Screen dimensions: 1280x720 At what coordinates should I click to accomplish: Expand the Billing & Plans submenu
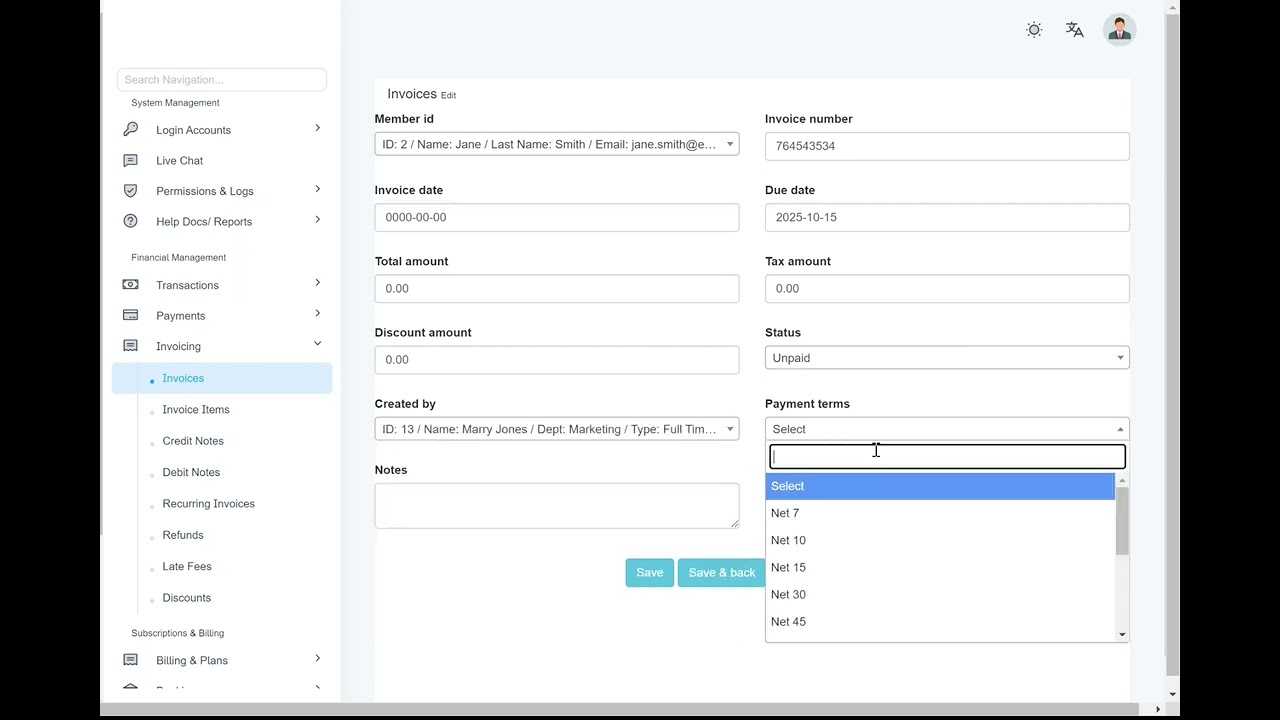[x=317, y=658]
